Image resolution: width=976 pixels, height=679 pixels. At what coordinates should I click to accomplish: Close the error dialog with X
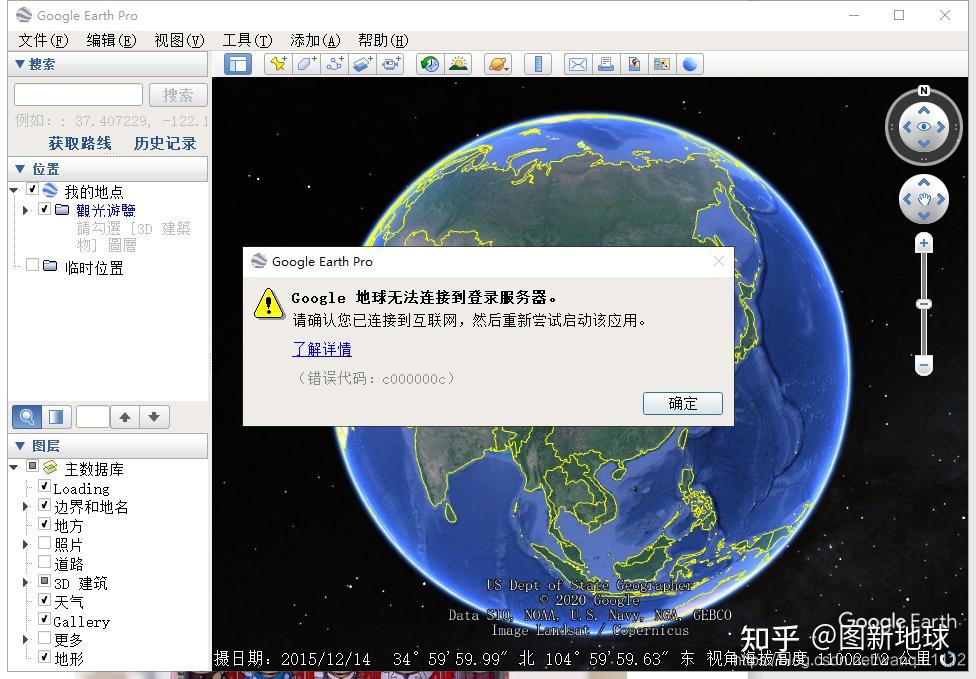719,261
